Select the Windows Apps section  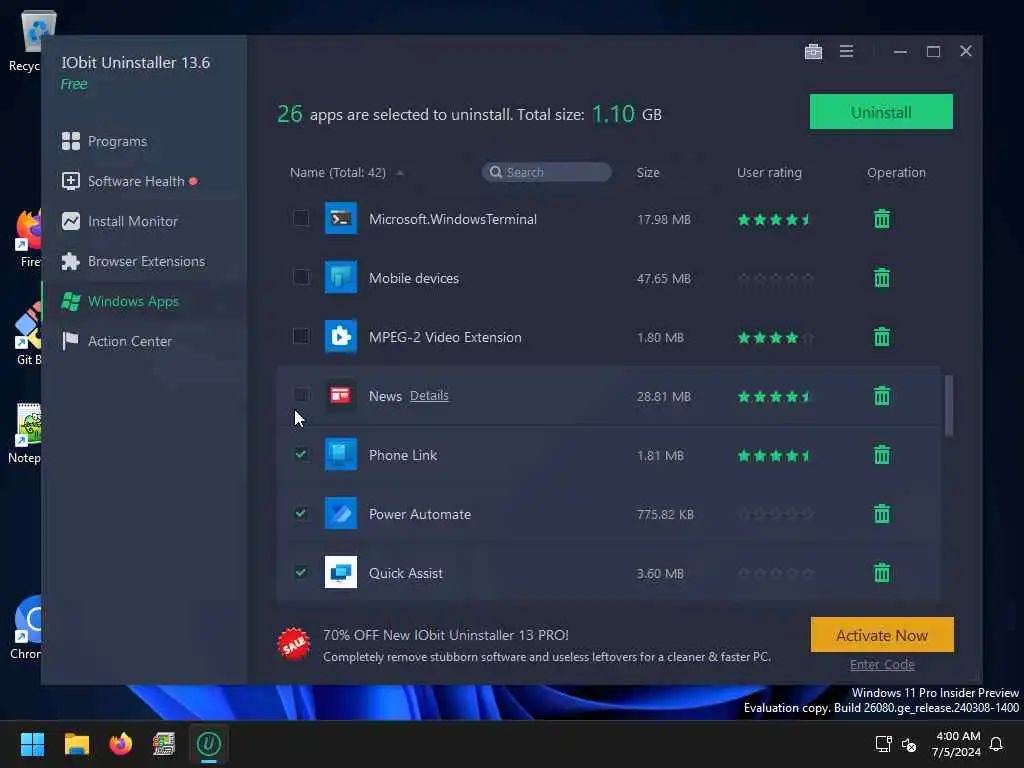(x=120, y=301)
